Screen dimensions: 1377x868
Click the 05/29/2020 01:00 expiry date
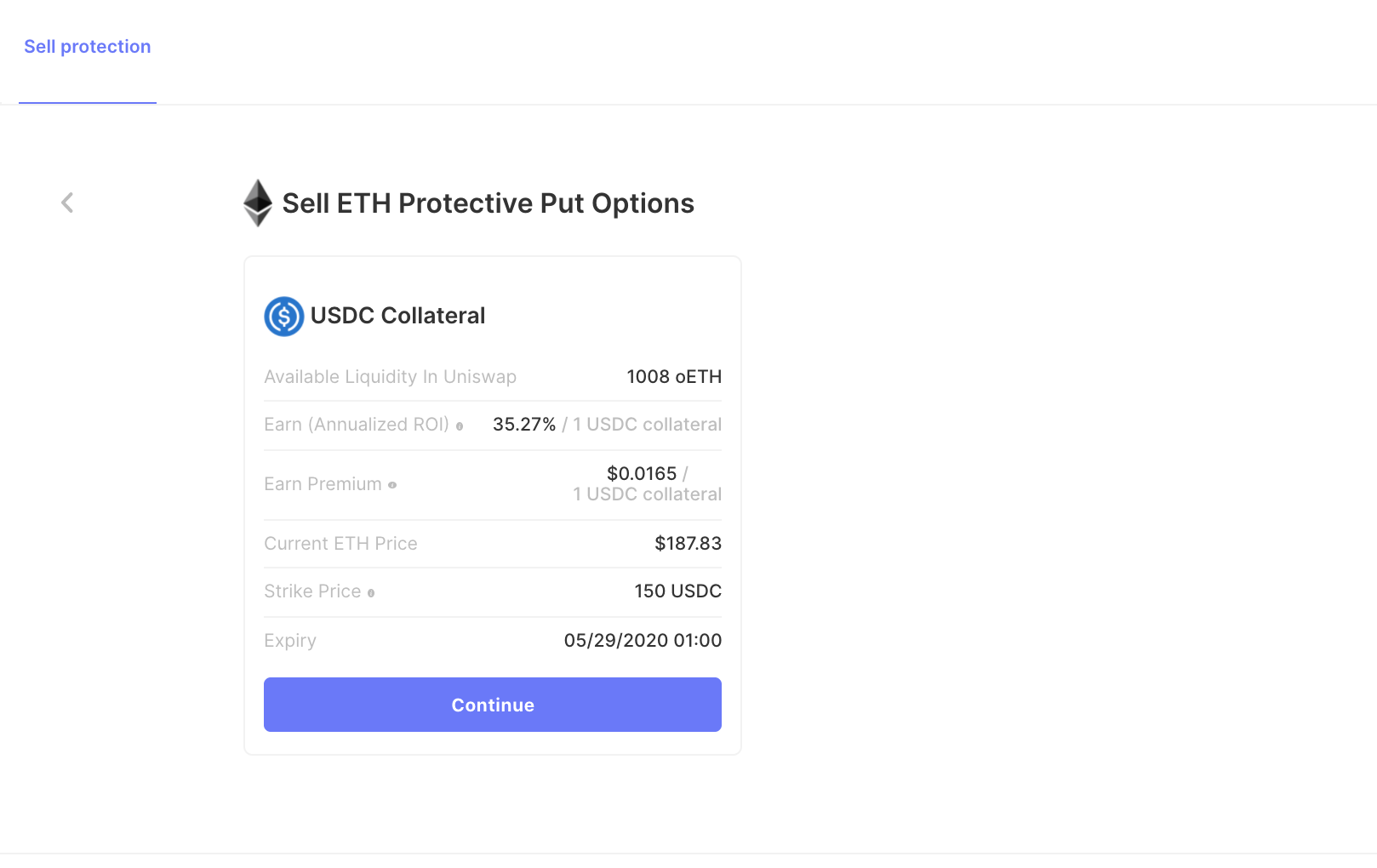click(643, 641)
